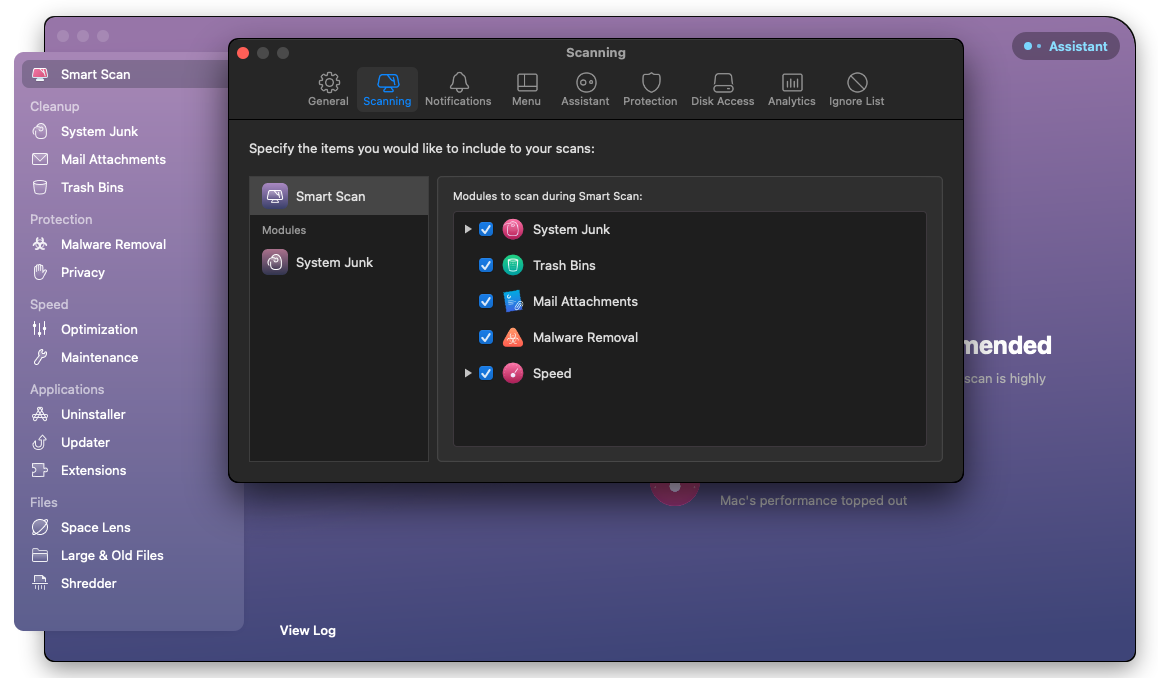Open the General preferences tab
Image resolution: width=1158 pixels, height=678 pixels.
tap(328, 89)
